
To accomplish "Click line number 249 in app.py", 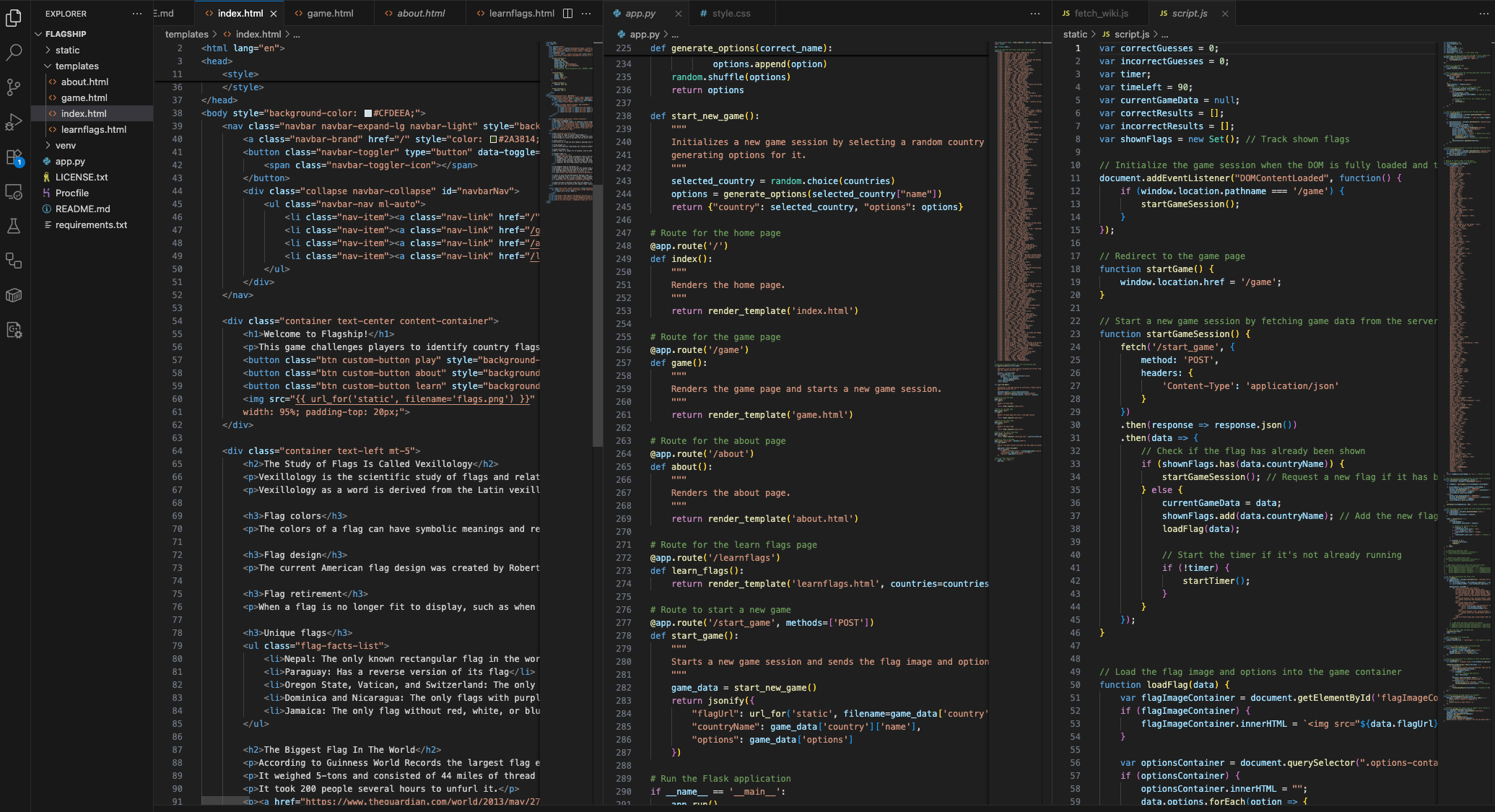I will (x=623, y=259).
